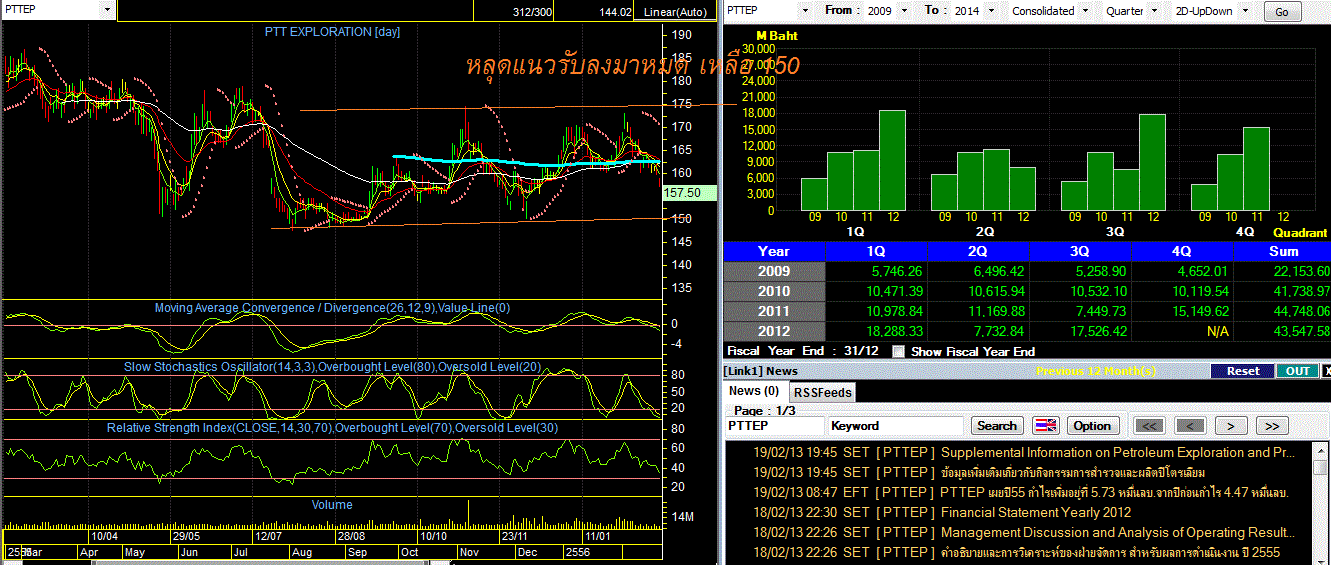Switch to the RSSFeeds tab
This screenshot has width=1331, height=565.
(x=823, y=392)
